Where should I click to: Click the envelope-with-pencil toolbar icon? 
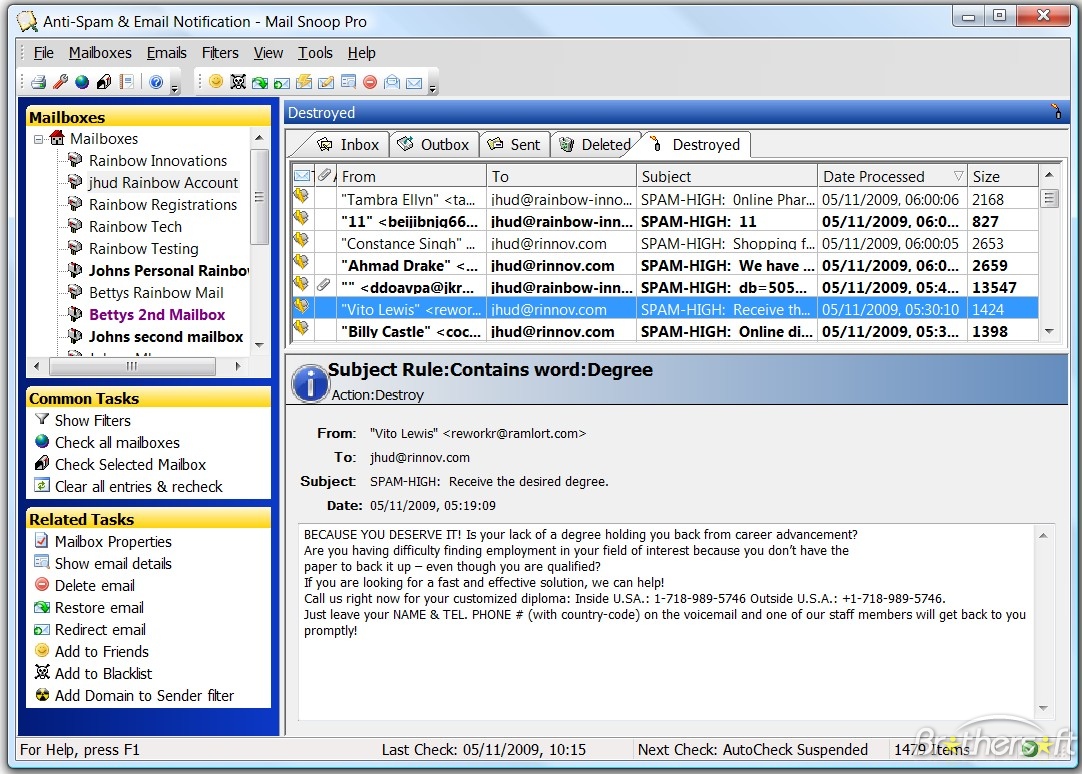[326, 83]
